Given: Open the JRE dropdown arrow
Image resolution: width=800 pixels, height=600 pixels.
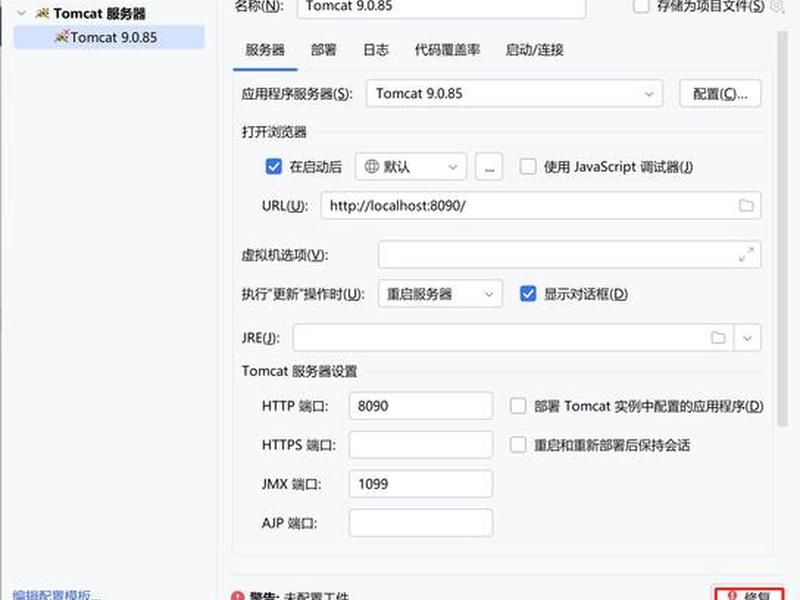Looking at the screenshot, I should (x=747, y=337).
